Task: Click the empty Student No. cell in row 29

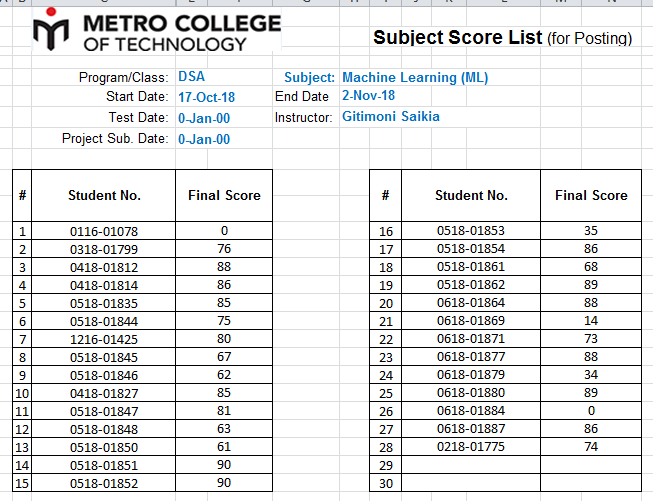Action: [x=471, y=465]
